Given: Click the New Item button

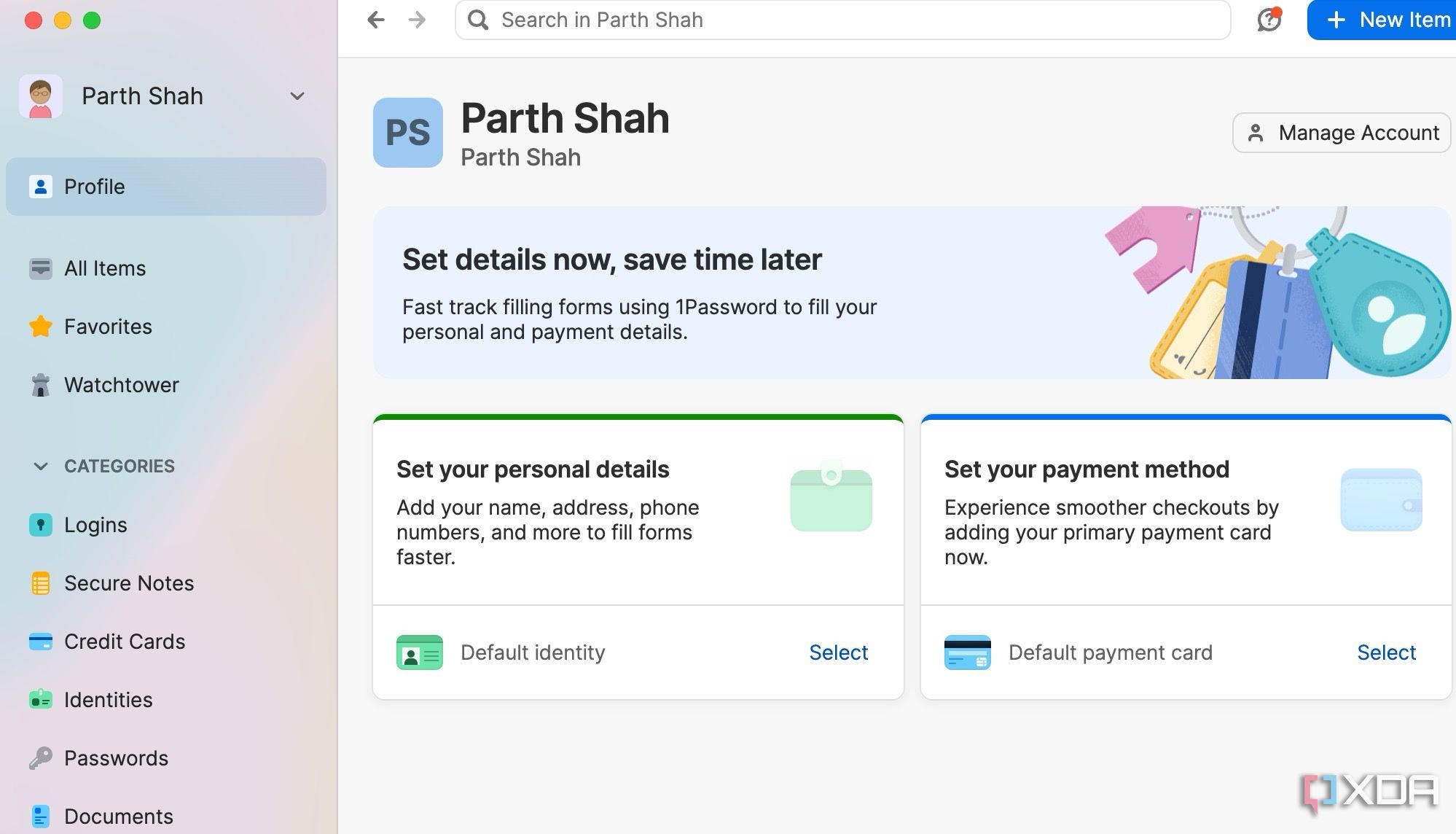Looking at the screenshot, I should click(x=1382, y=20).
